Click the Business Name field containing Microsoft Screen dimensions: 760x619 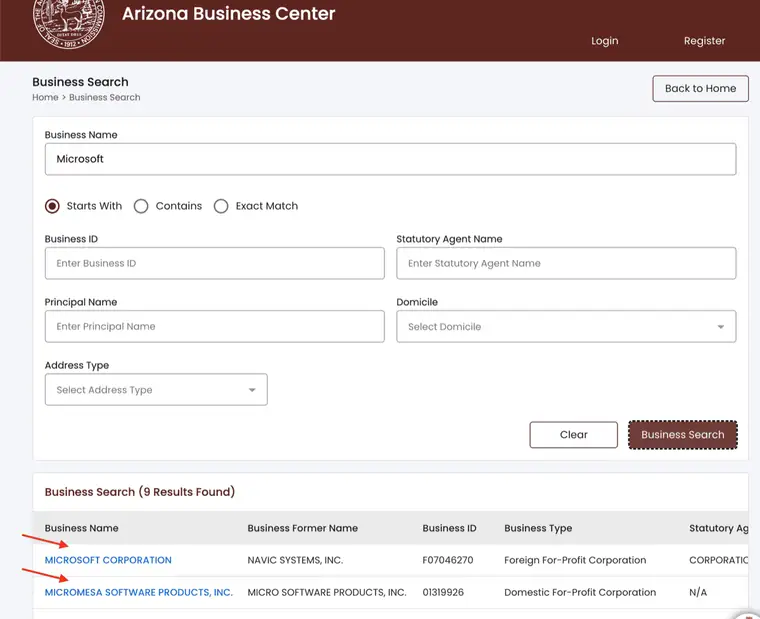(x=390, y=159)
